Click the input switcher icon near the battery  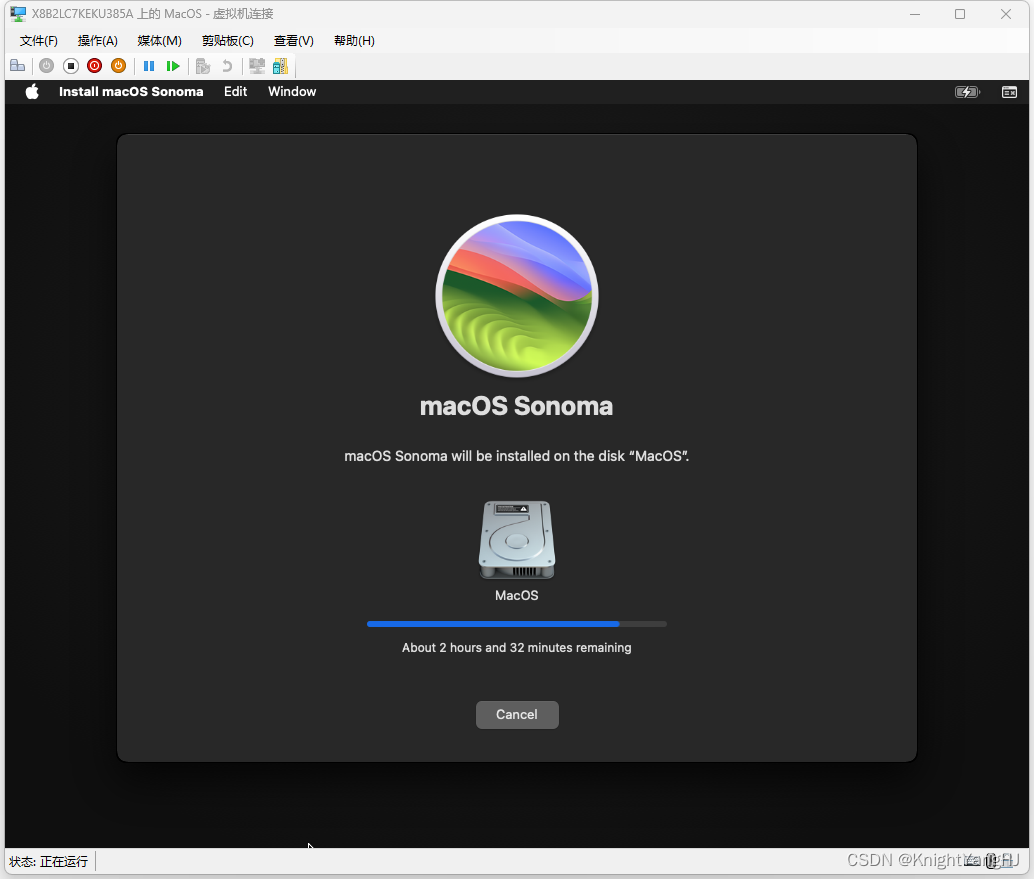(x=1009, y=91)
